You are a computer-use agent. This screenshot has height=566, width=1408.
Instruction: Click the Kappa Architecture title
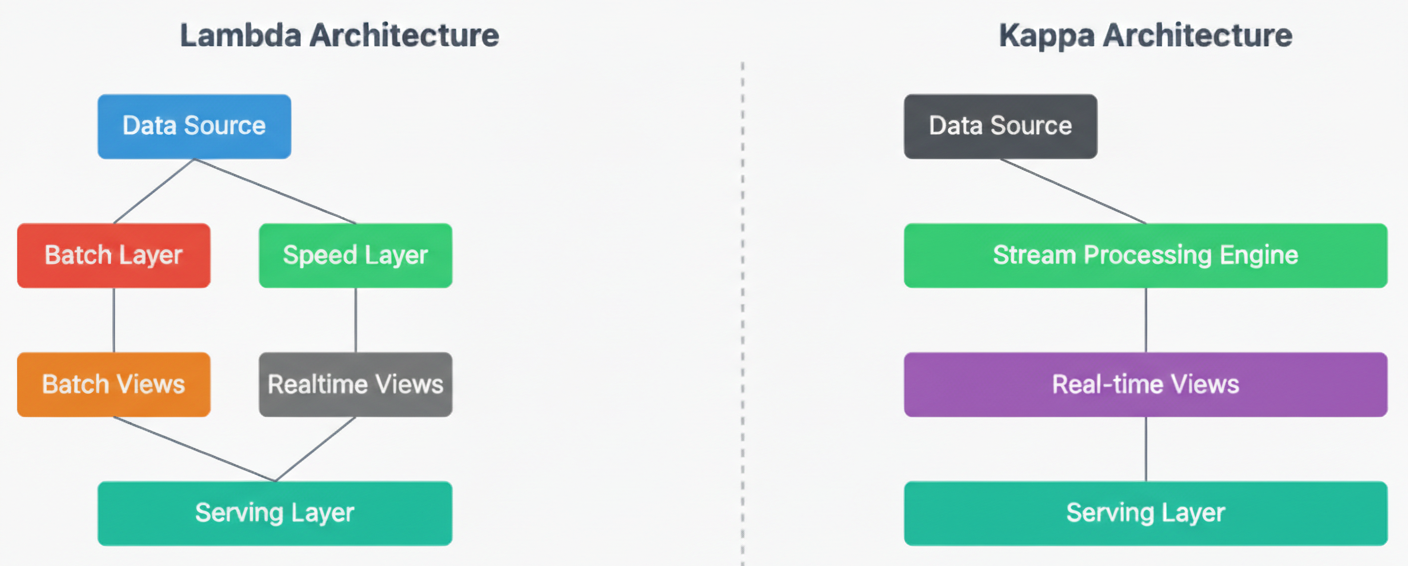tap(1146, 36)
